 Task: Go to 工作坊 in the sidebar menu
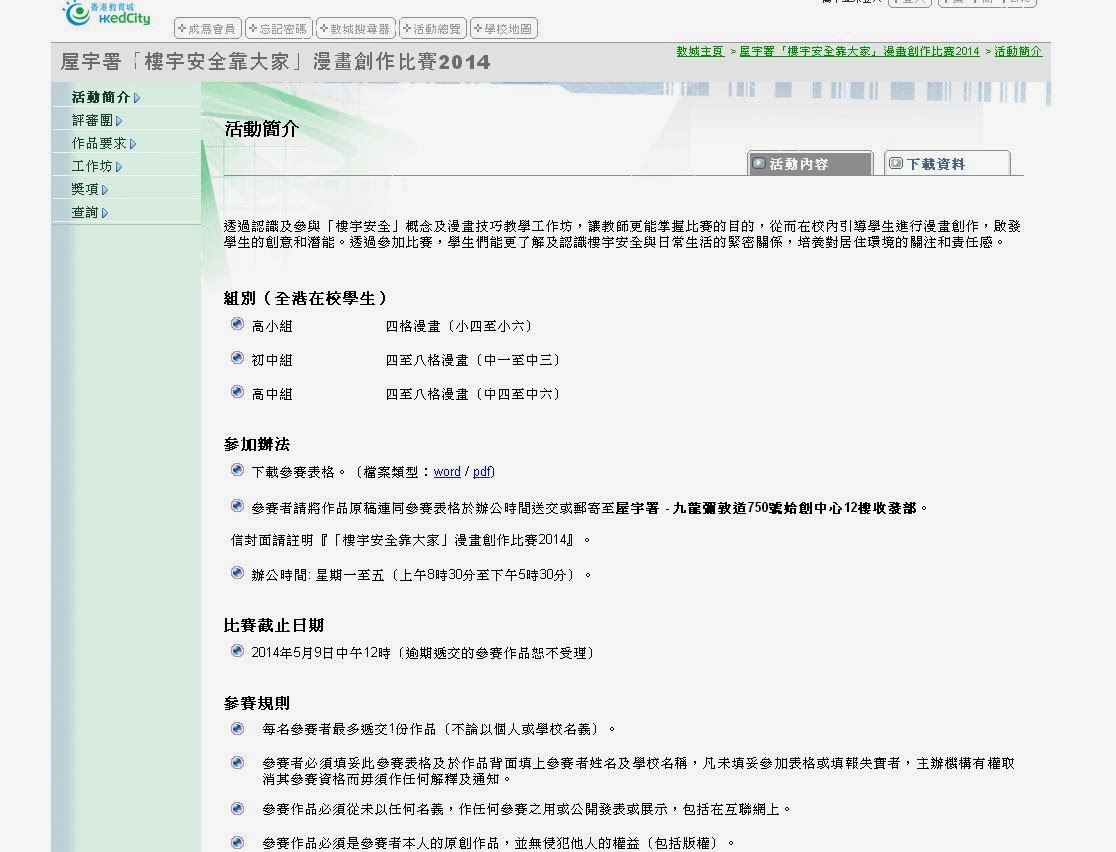(x=92, y=166)
